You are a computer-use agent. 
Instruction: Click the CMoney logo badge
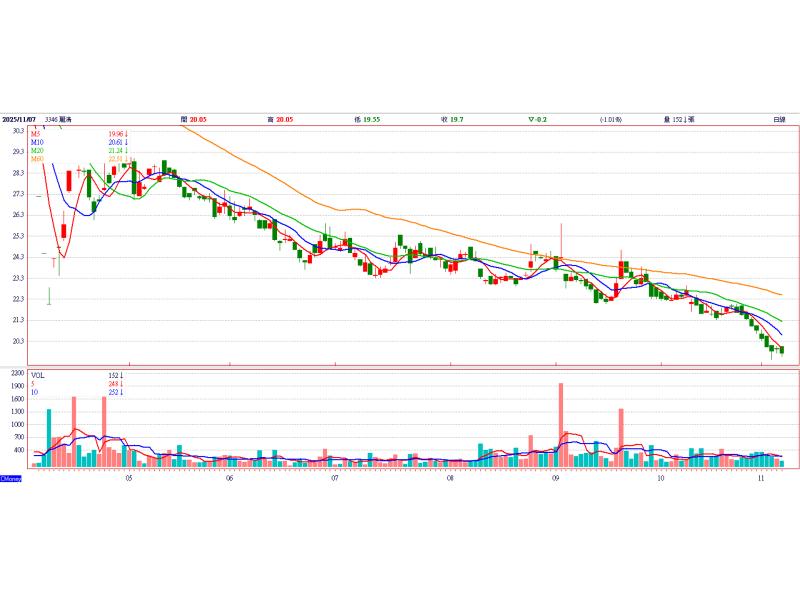point(11,479)
